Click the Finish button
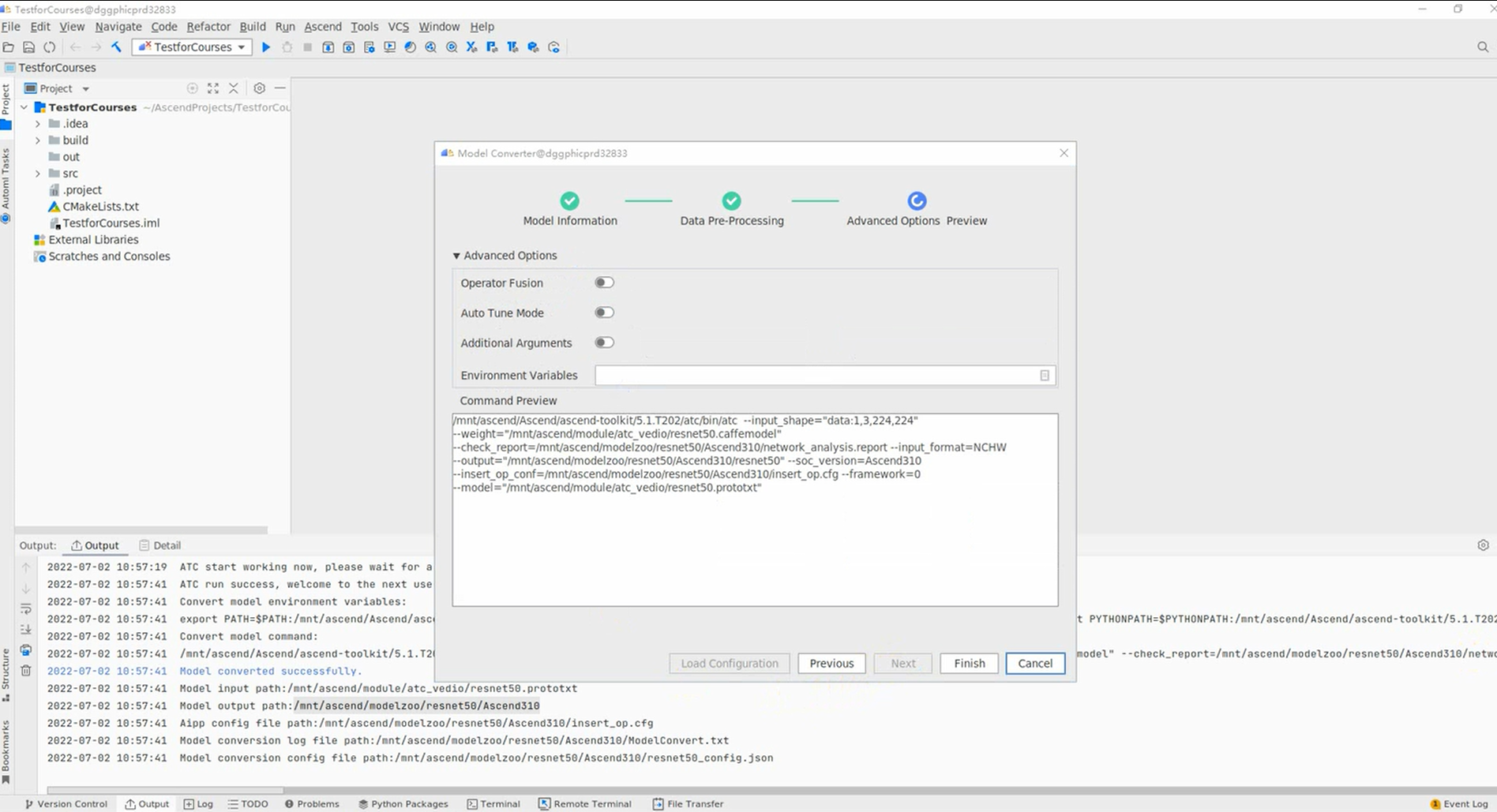 tap(969, 664)
